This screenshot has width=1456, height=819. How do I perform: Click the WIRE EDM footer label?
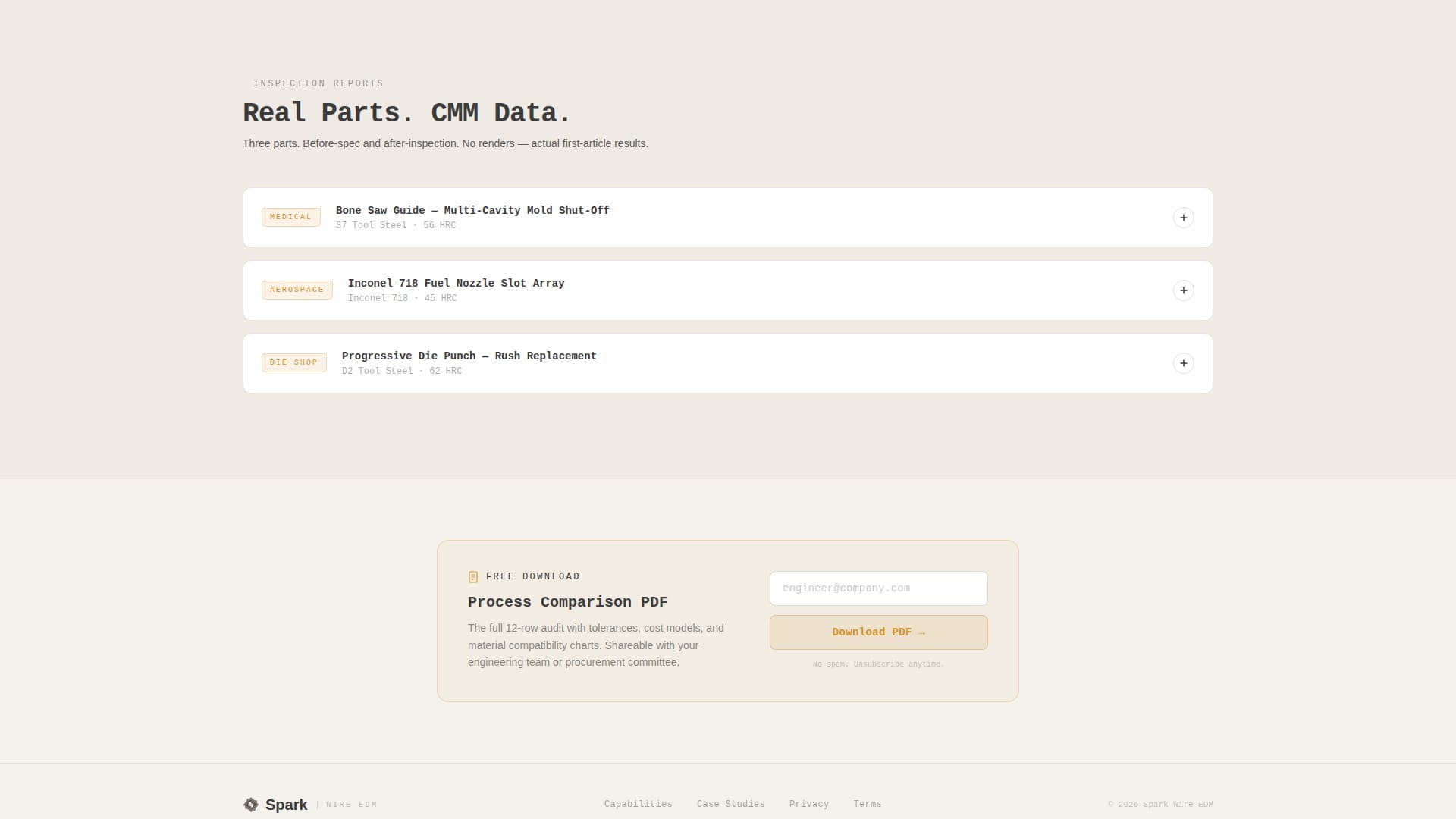click(350, 805)
